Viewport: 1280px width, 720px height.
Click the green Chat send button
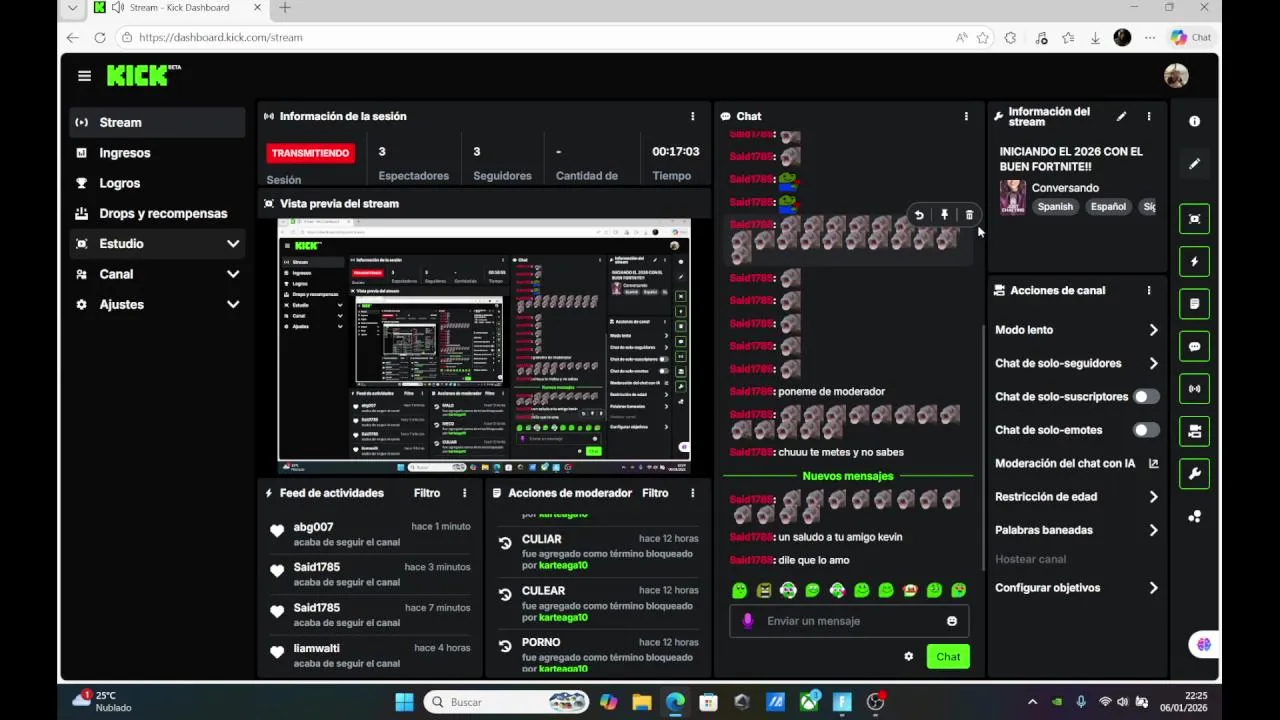pos(948,657)
